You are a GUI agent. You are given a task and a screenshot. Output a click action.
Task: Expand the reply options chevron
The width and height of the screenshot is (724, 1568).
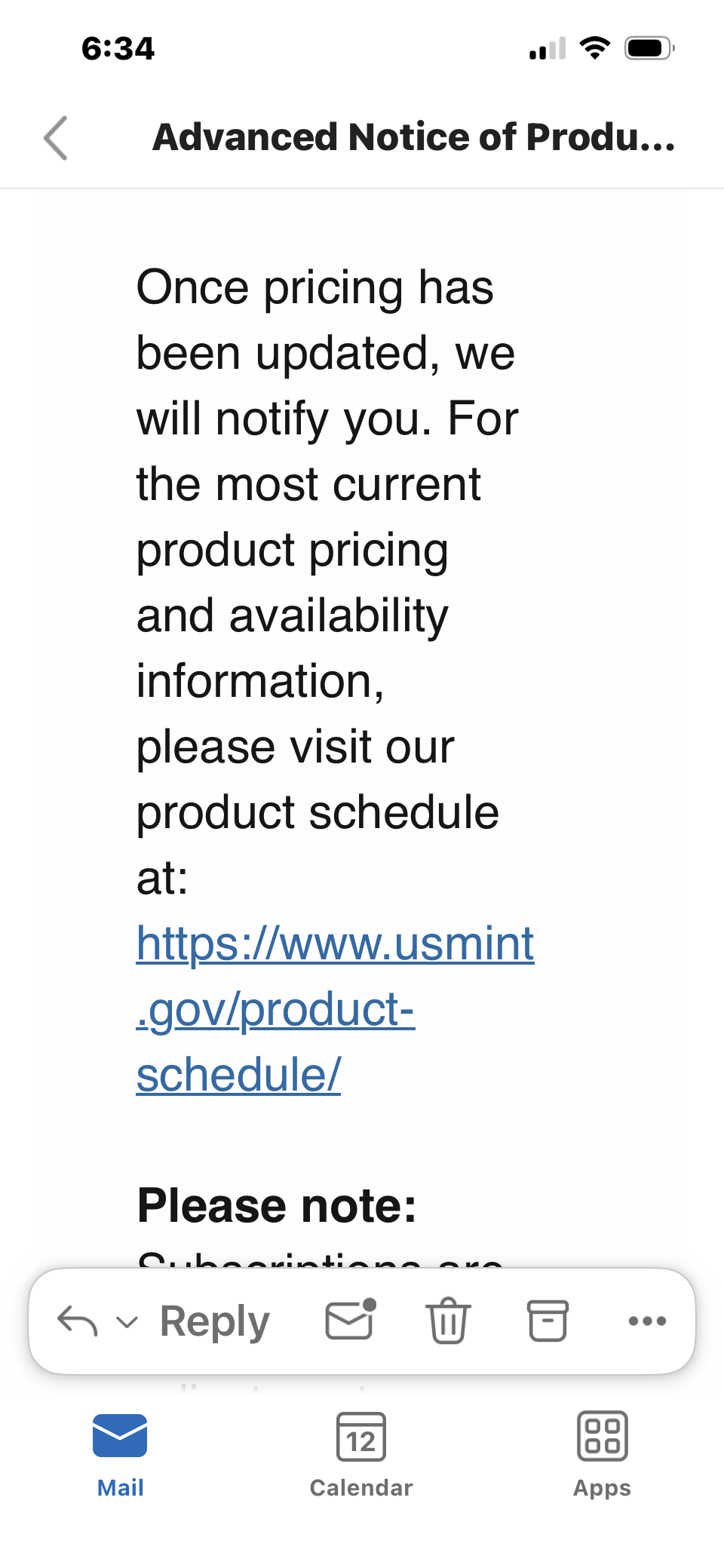click(x=127, y=1321)
